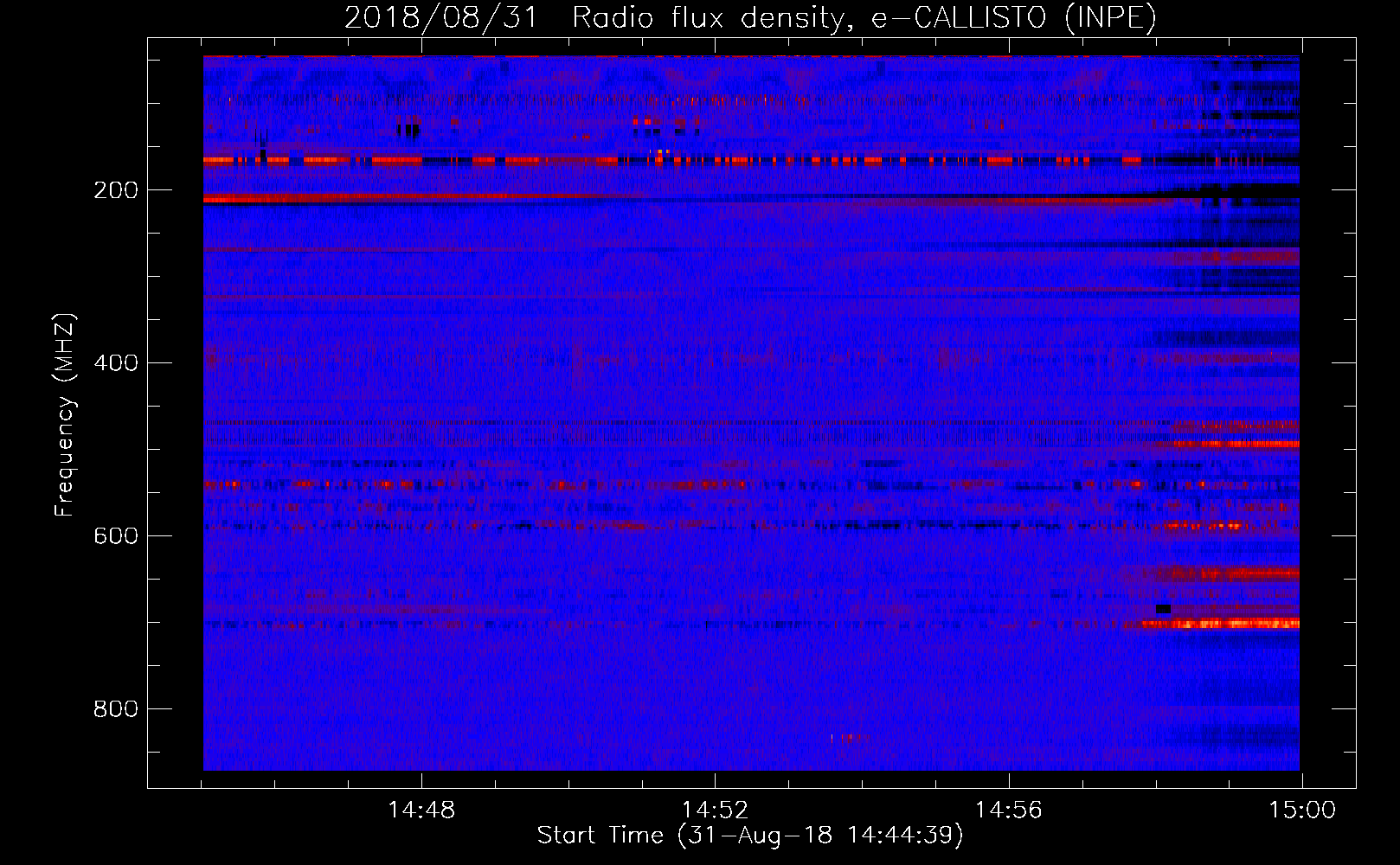Click the 'Start Time (31-Aug-18 14:44:39)' label
This screenshot has height=865, width=1400.
coord(750,836)
